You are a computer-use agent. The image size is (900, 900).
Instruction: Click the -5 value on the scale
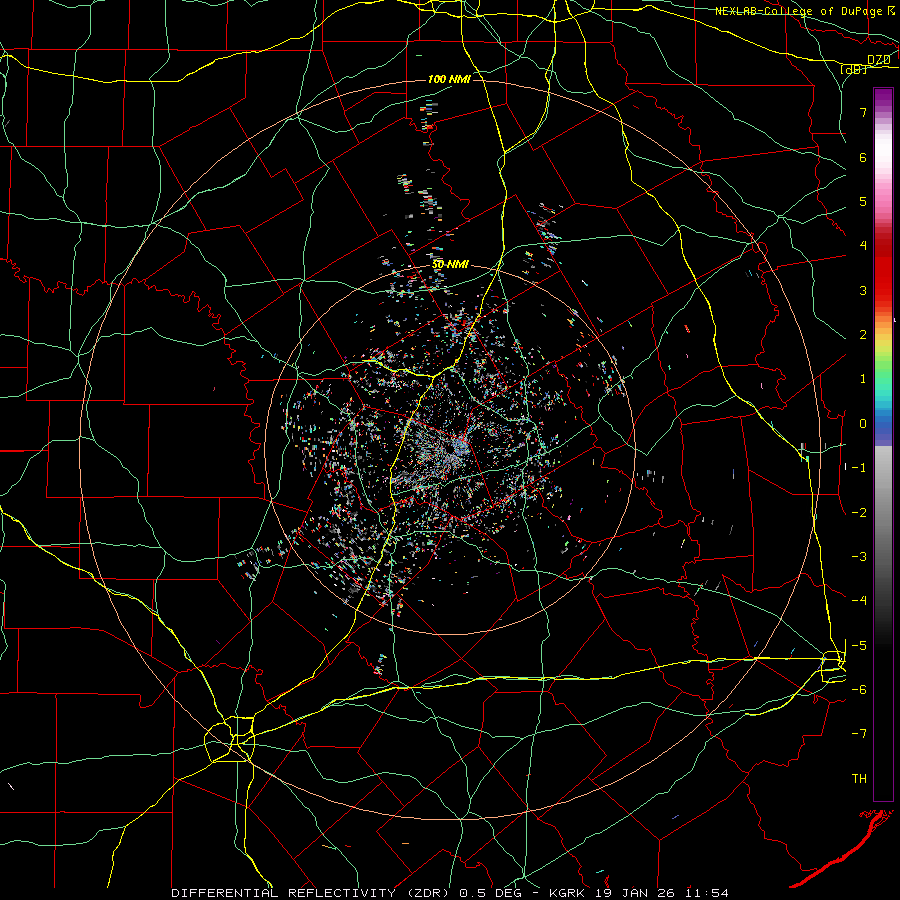[x=859, y=646]
